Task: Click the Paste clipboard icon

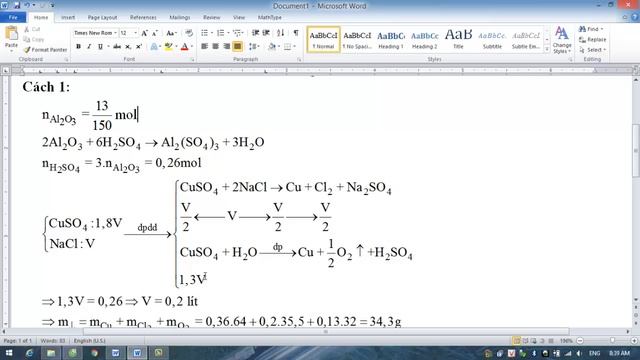Action: pyautogui.click(x=11, y=34)
